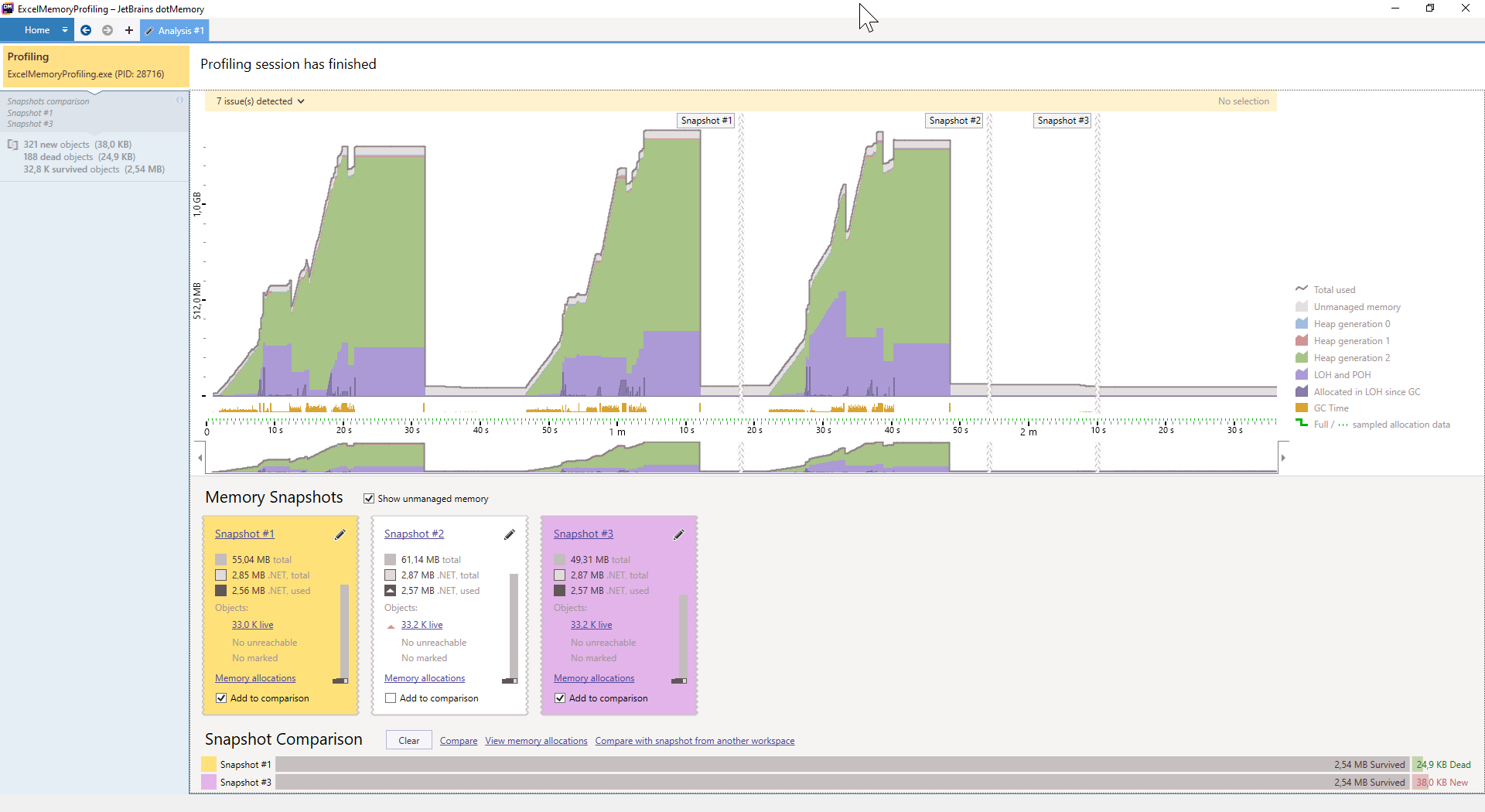Enable Add to comparison for Snapshot #2
Image resolution: width=1485 pixels, height=812 pixels.
390,698
